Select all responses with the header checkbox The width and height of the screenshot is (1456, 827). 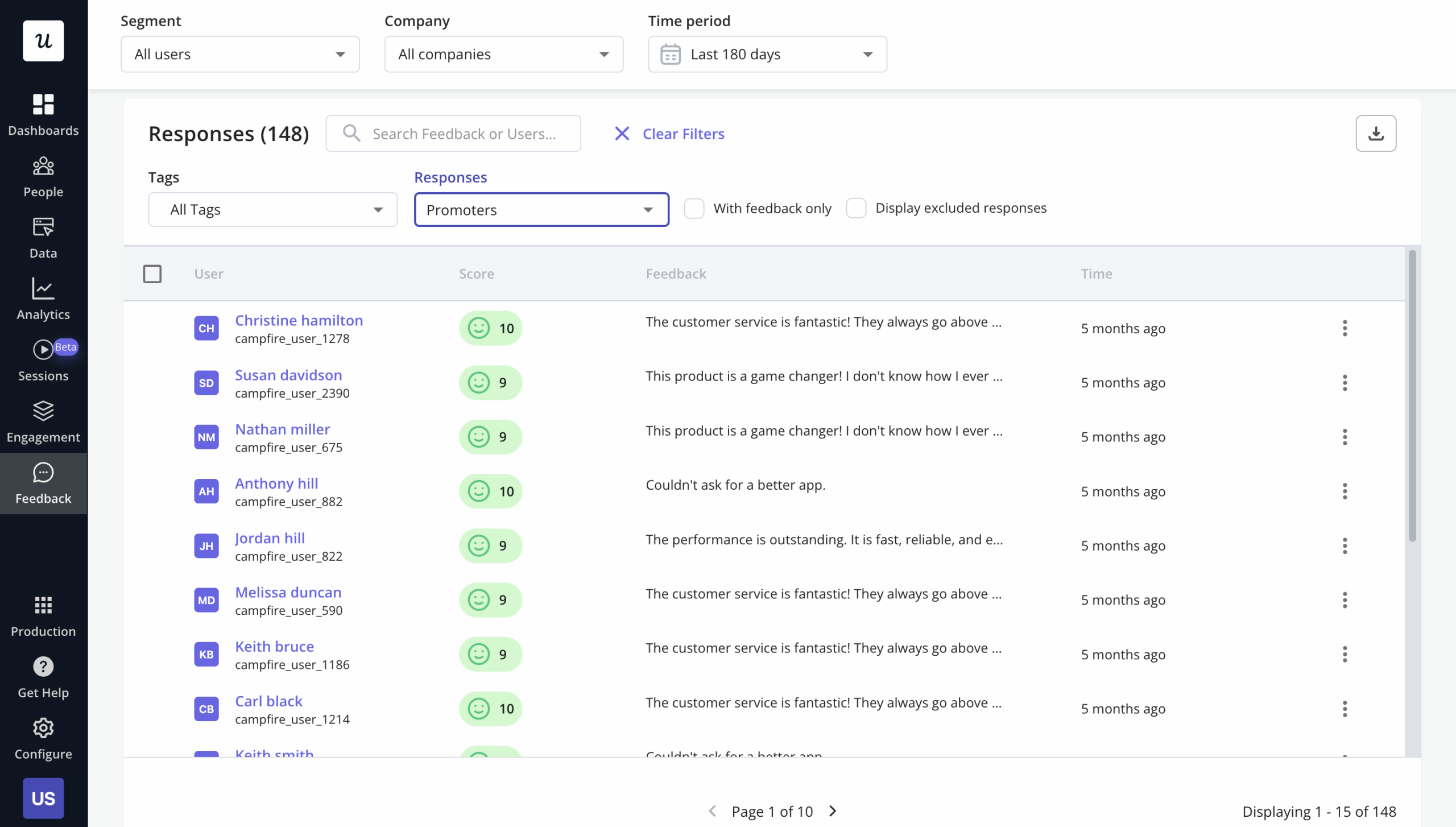pyautogui.click(x=152, y=274)
